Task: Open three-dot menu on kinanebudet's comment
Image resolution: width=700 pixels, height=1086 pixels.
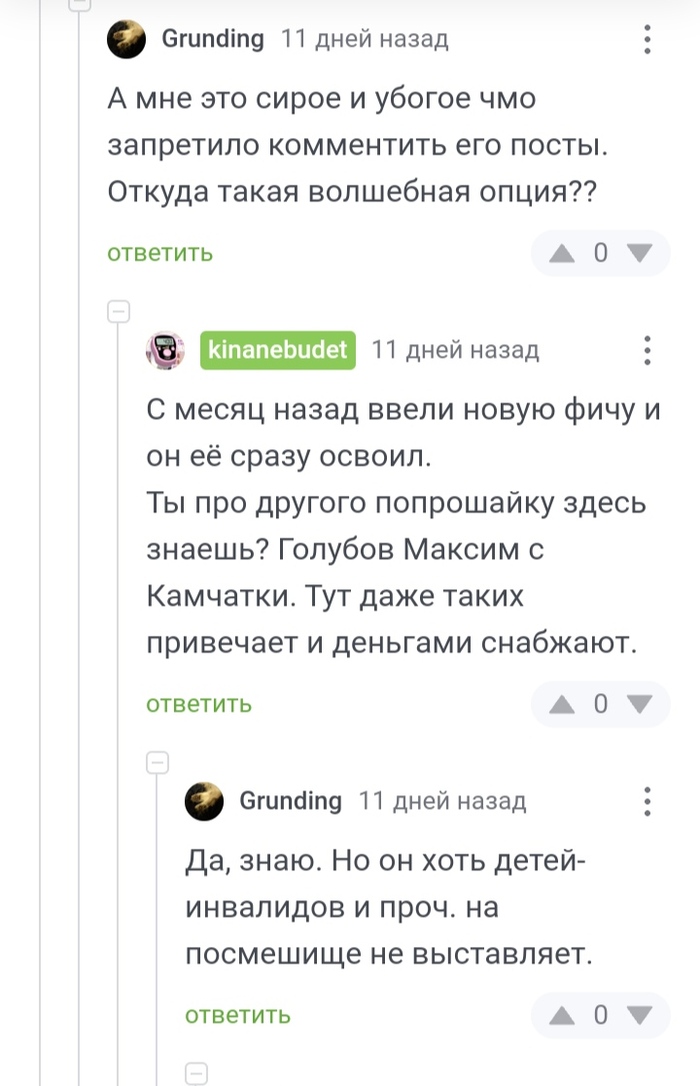Action: (x=647, y=350)
